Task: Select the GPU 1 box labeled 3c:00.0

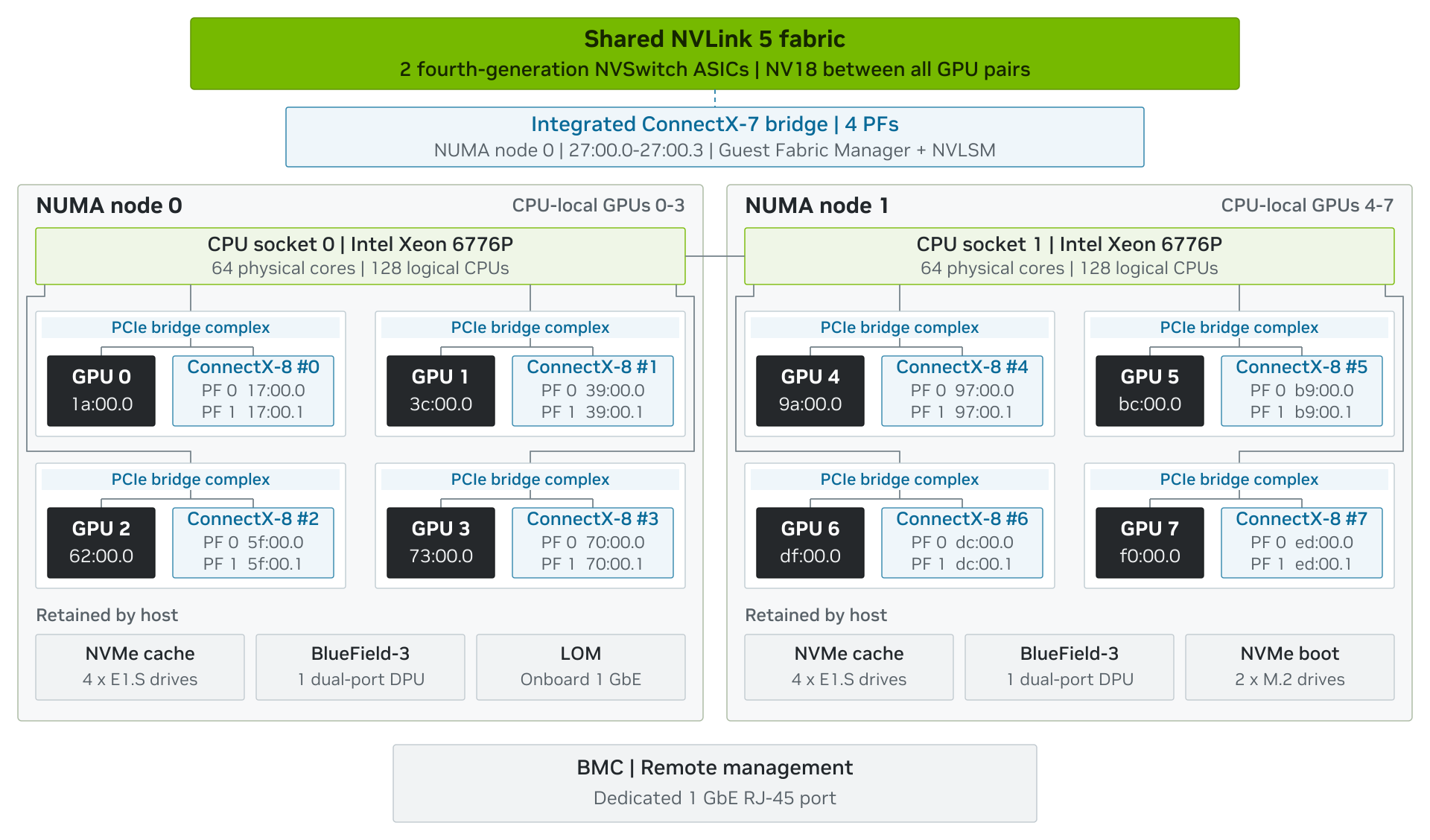Action: pyautogui.click(x=441, y=391)
